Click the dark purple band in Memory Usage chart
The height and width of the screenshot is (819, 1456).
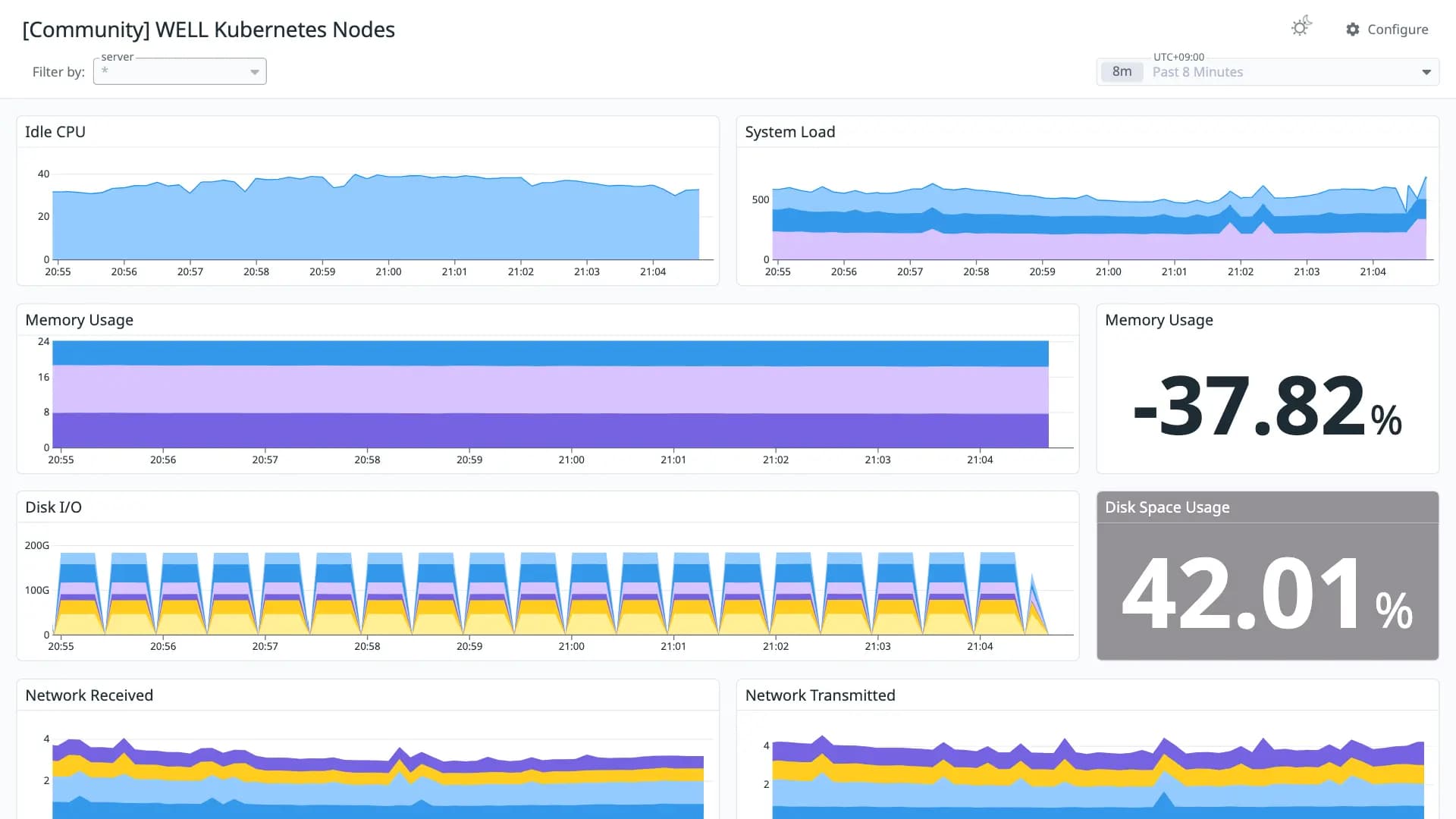click(x=551, y=430)
